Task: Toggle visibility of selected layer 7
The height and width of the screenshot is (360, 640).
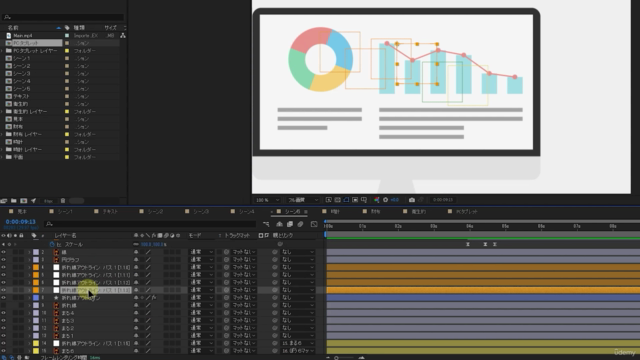Action: coord(3,290)
